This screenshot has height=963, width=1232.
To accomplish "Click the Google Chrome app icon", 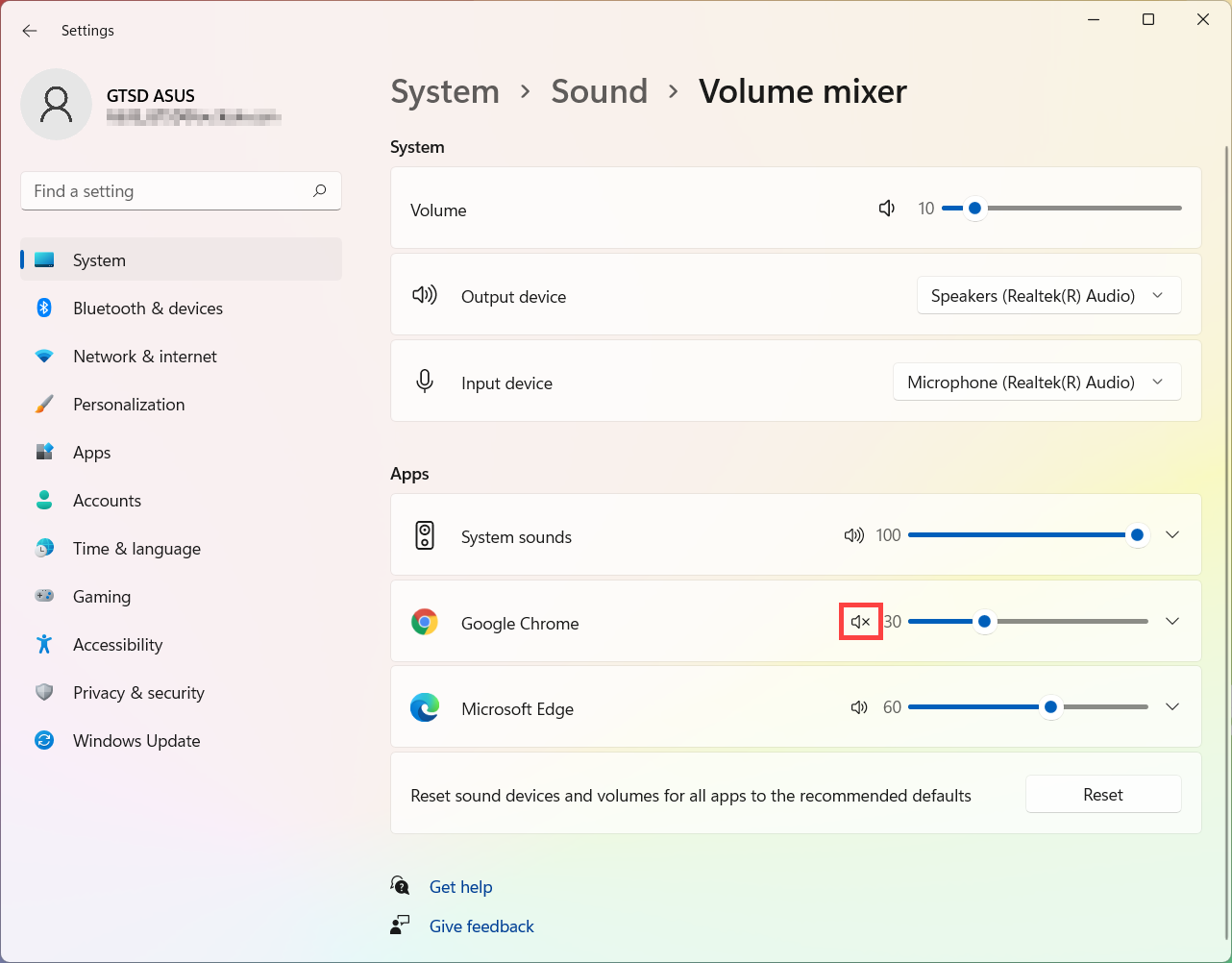I will 425,622.
